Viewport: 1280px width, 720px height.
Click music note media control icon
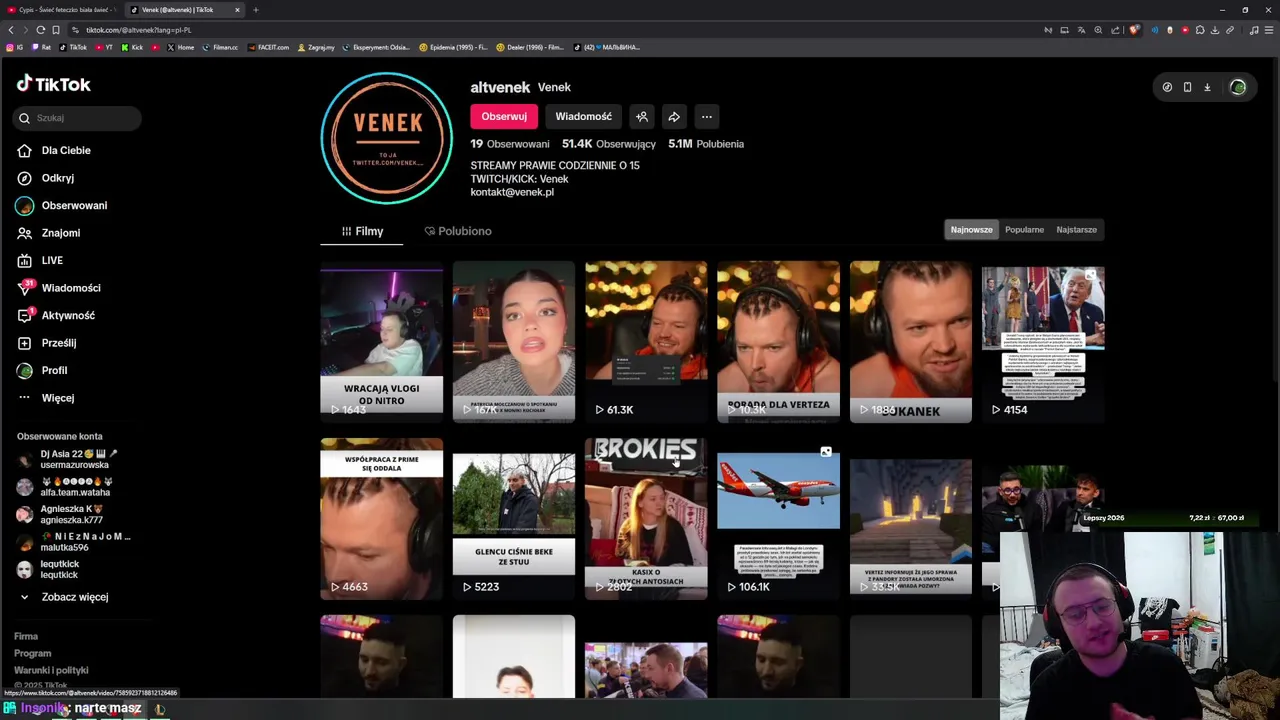tap(1254, 30)
